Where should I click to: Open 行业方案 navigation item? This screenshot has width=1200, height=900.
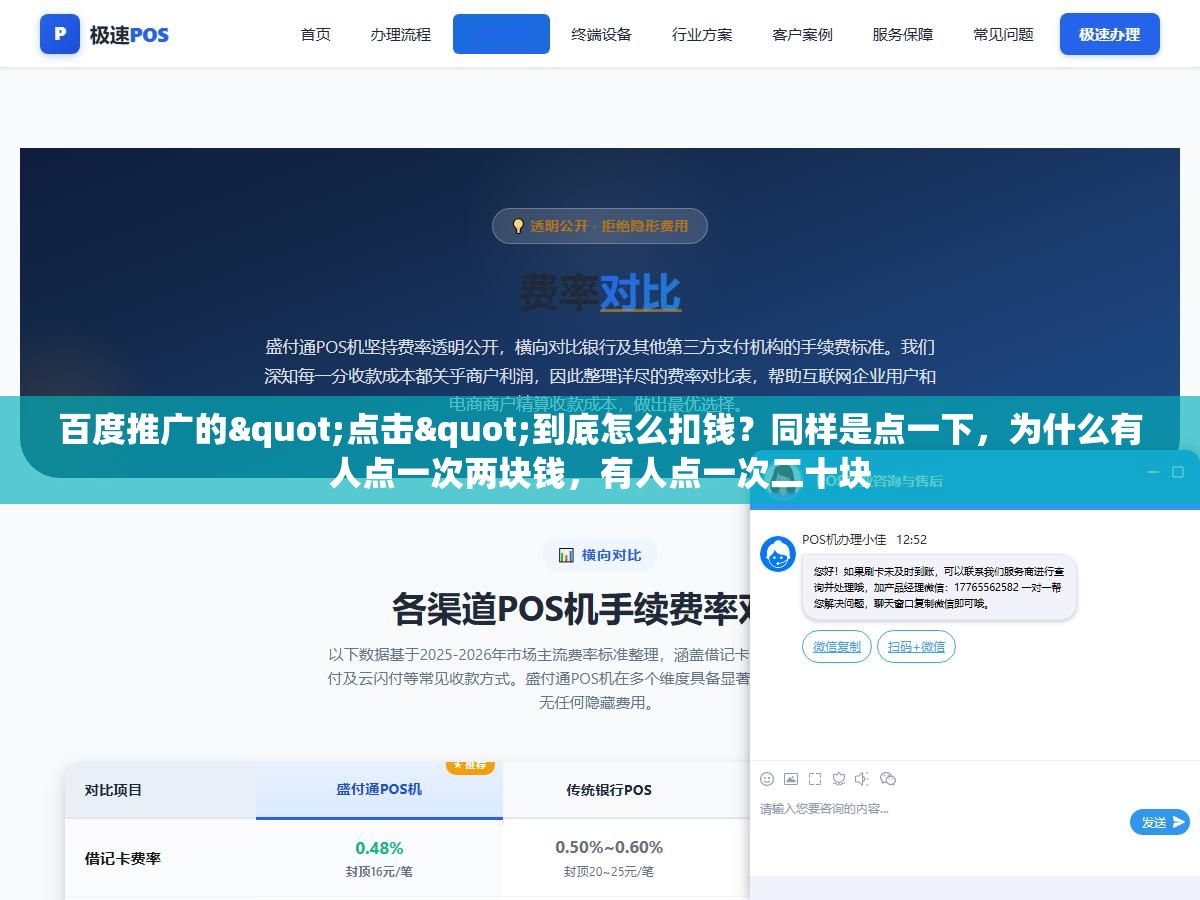(702, 34)
